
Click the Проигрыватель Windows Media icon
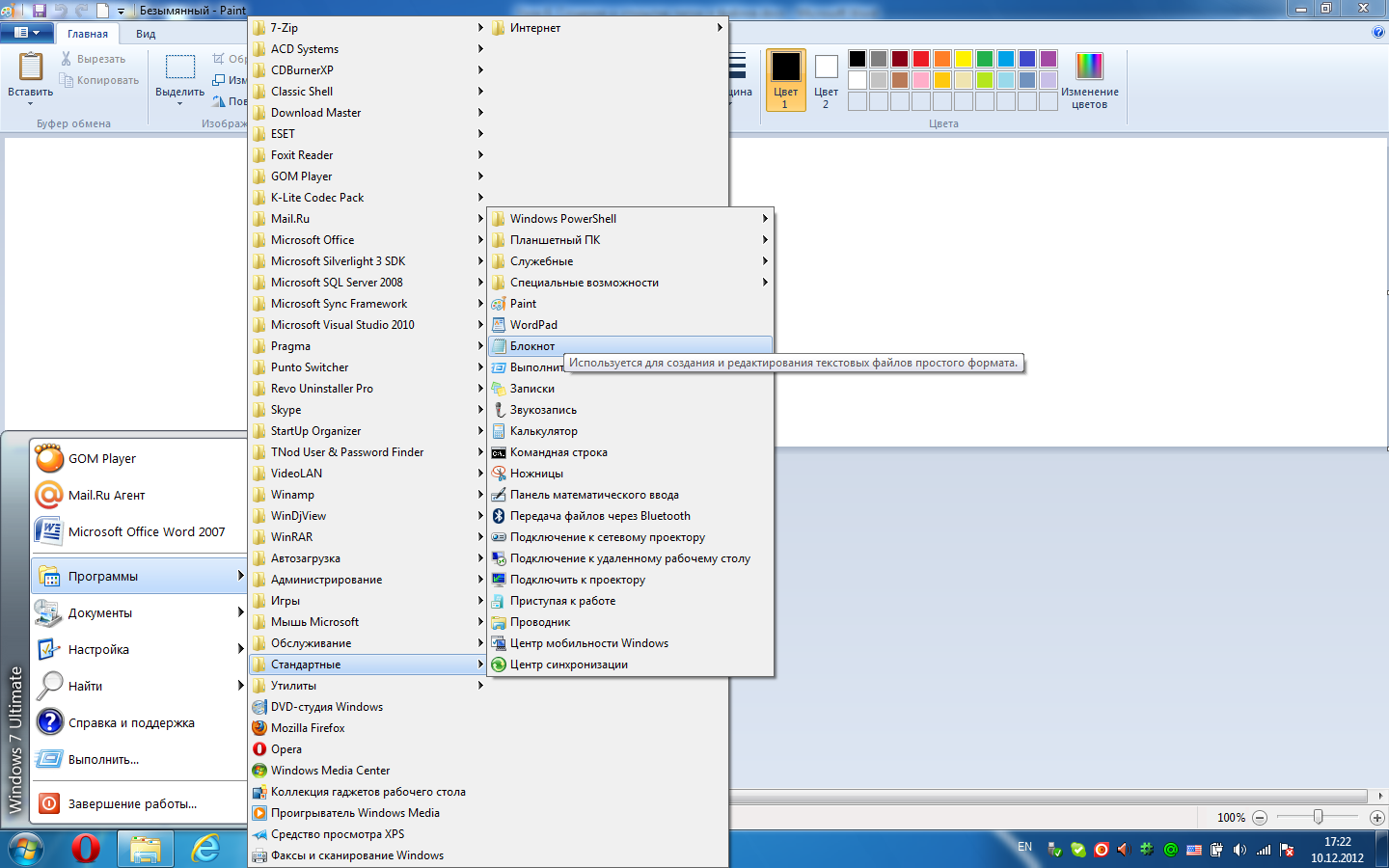(x=259, y=813)
